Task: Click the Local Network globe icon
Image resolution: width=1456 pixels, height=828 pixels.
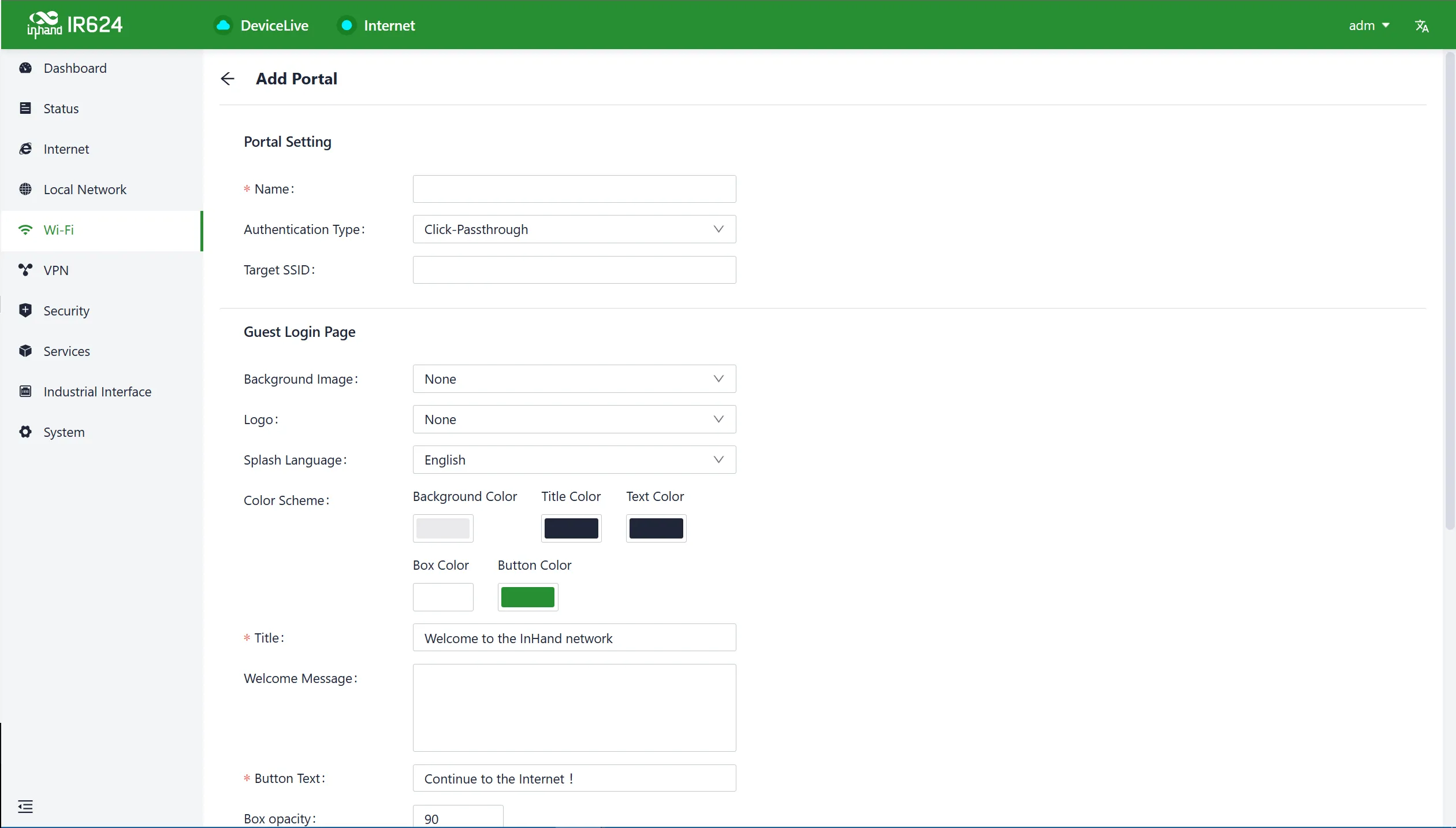Action: [25, 190]
